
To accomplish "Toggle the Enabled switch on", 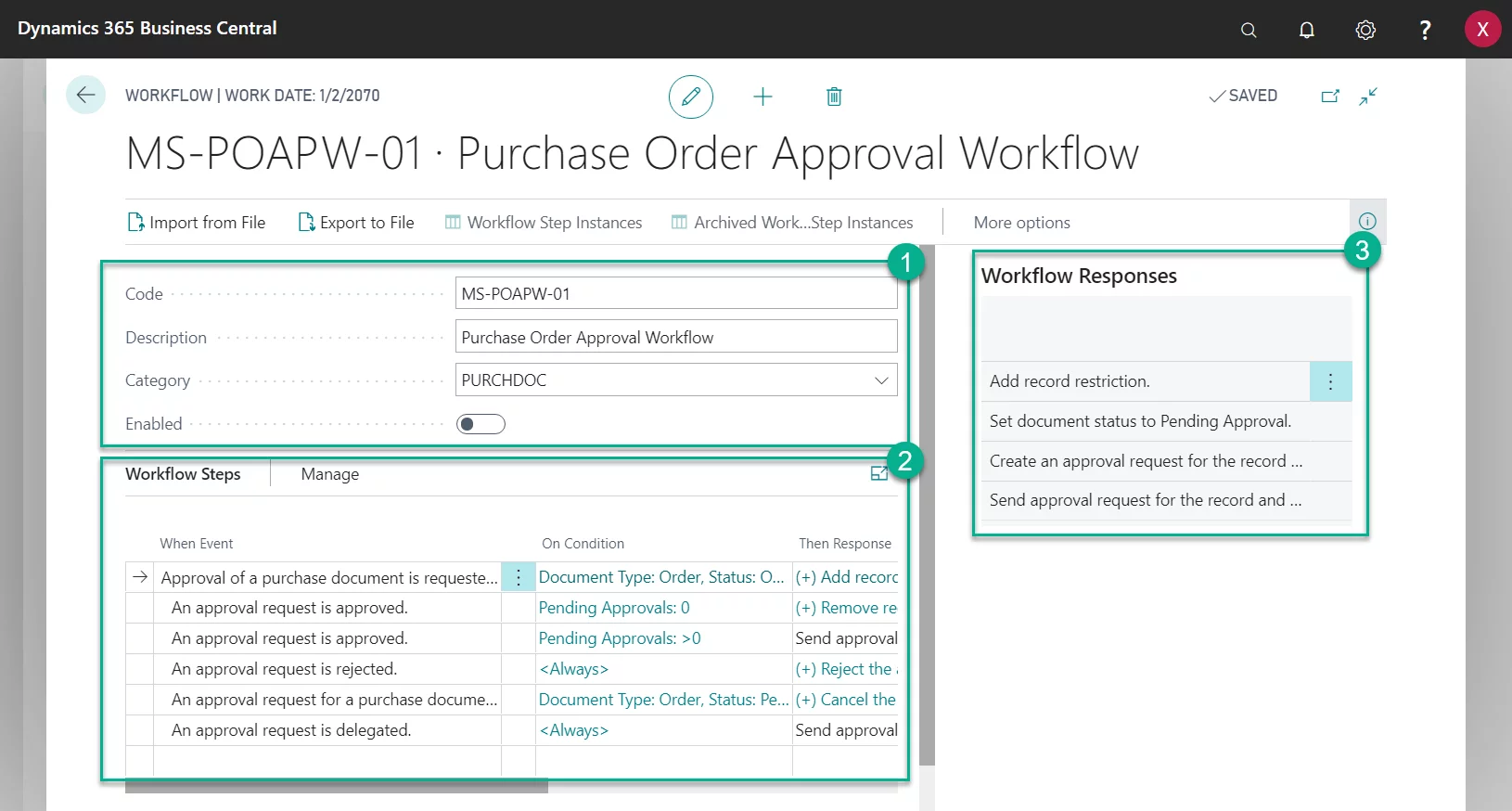I will [481, 424].
